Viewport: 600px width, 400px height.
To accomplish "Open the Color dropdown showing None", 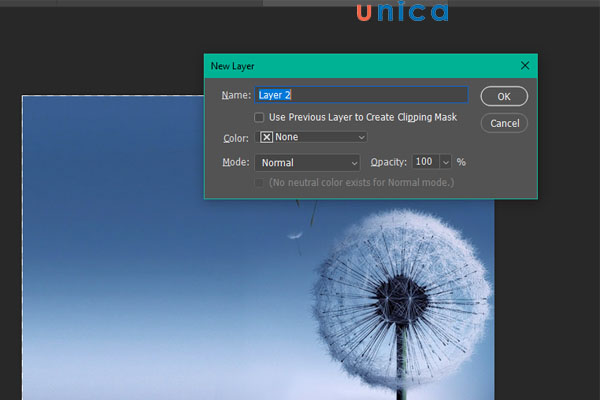I will tap(311, 137).
